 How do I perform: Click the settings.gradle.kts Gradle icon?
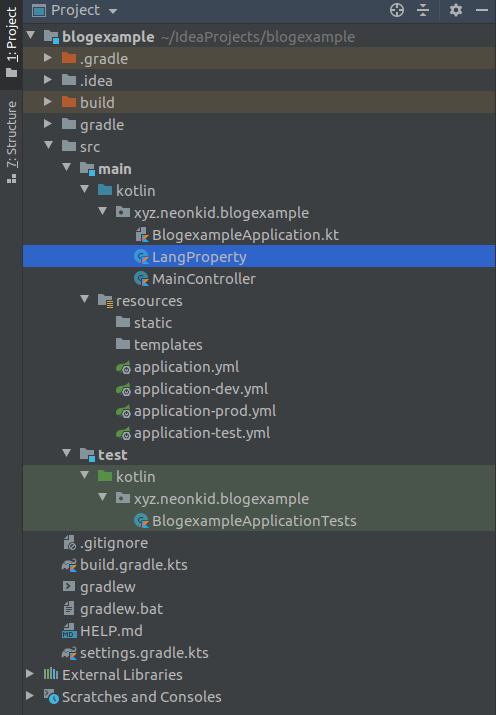(x=69, y=653)
